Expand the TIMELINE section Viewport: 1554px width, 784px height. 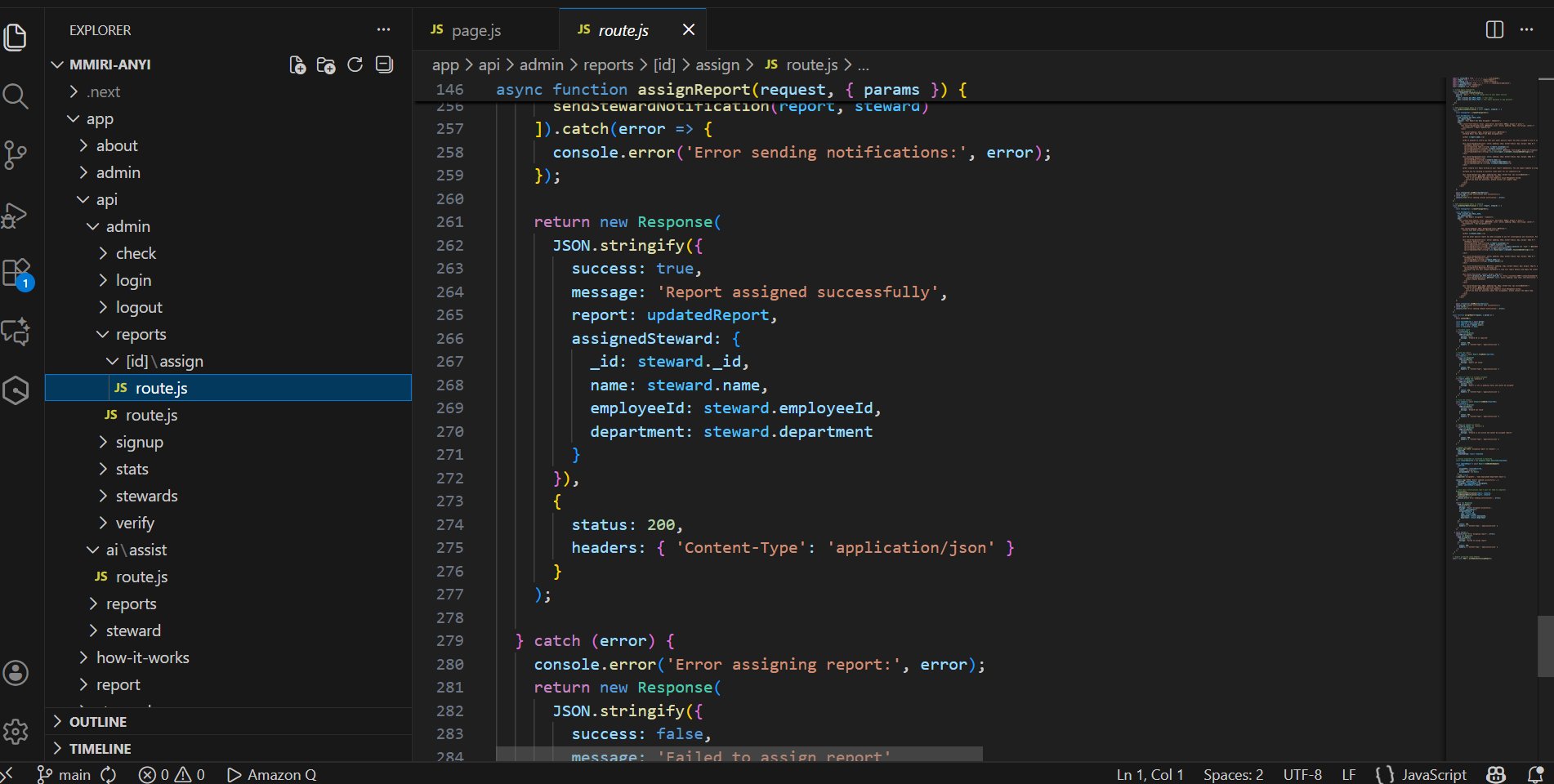coord(100,749)
